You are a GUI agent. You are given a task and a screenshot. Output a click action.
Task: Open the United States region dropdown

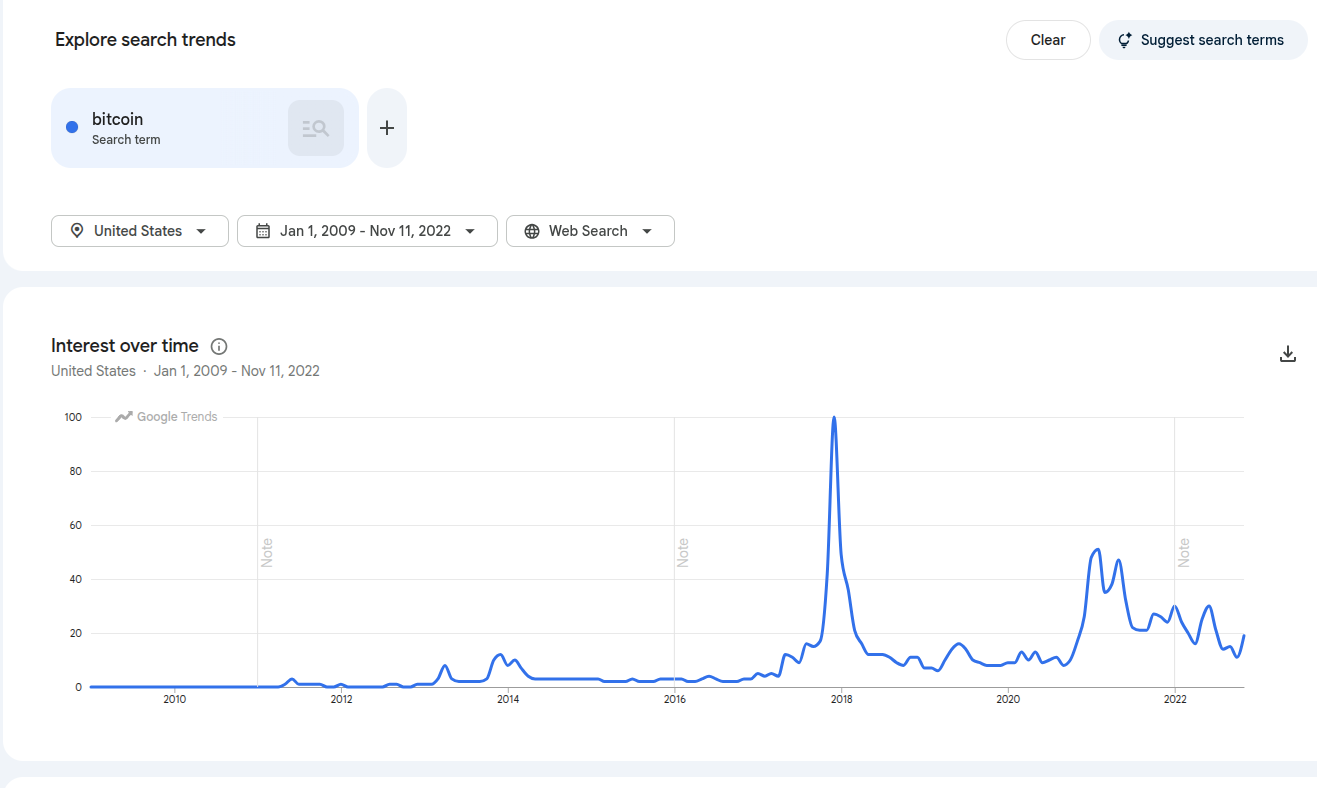click(140, 231)
